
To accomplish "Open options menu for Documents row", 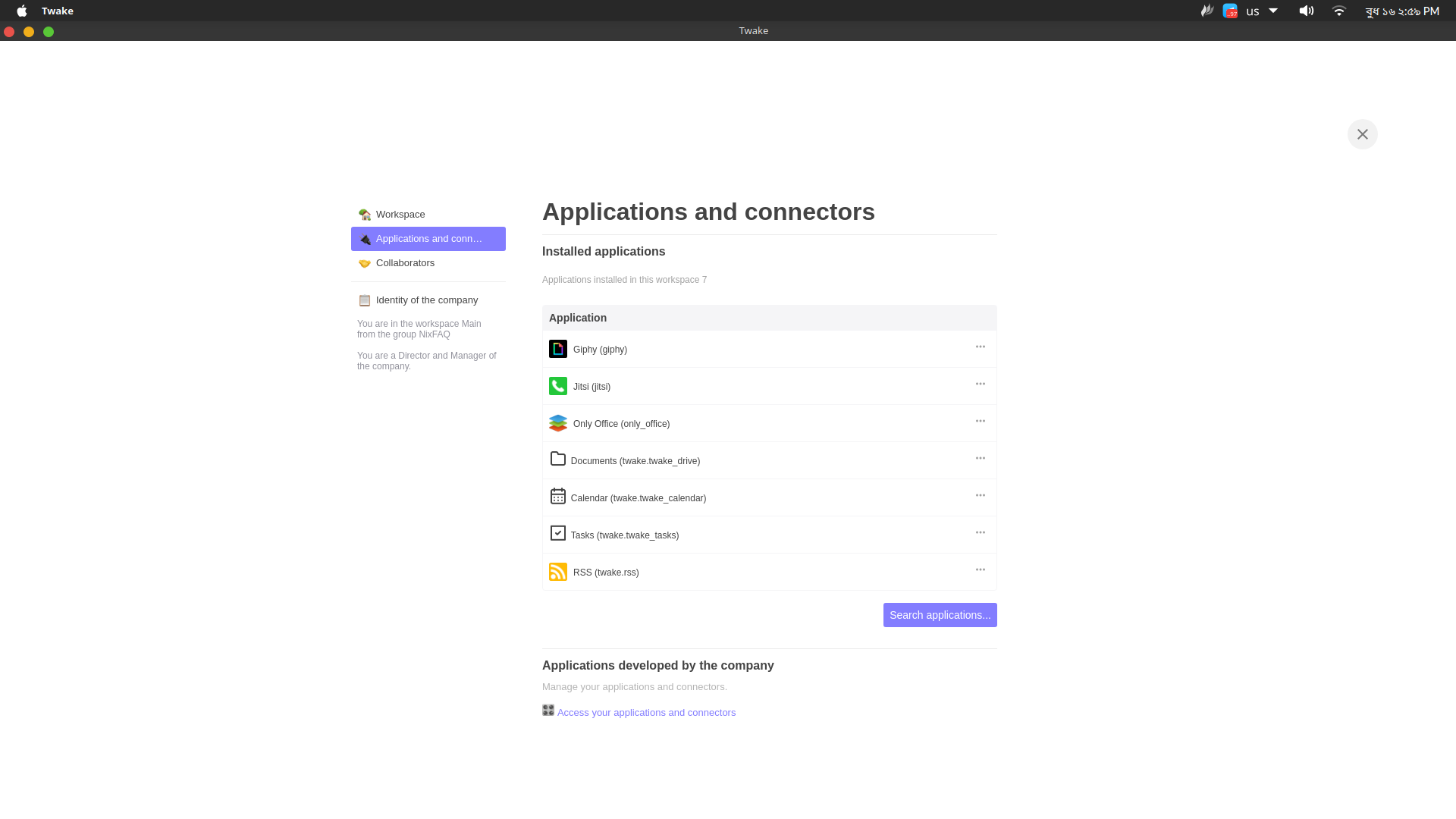I will pos(981,458).
